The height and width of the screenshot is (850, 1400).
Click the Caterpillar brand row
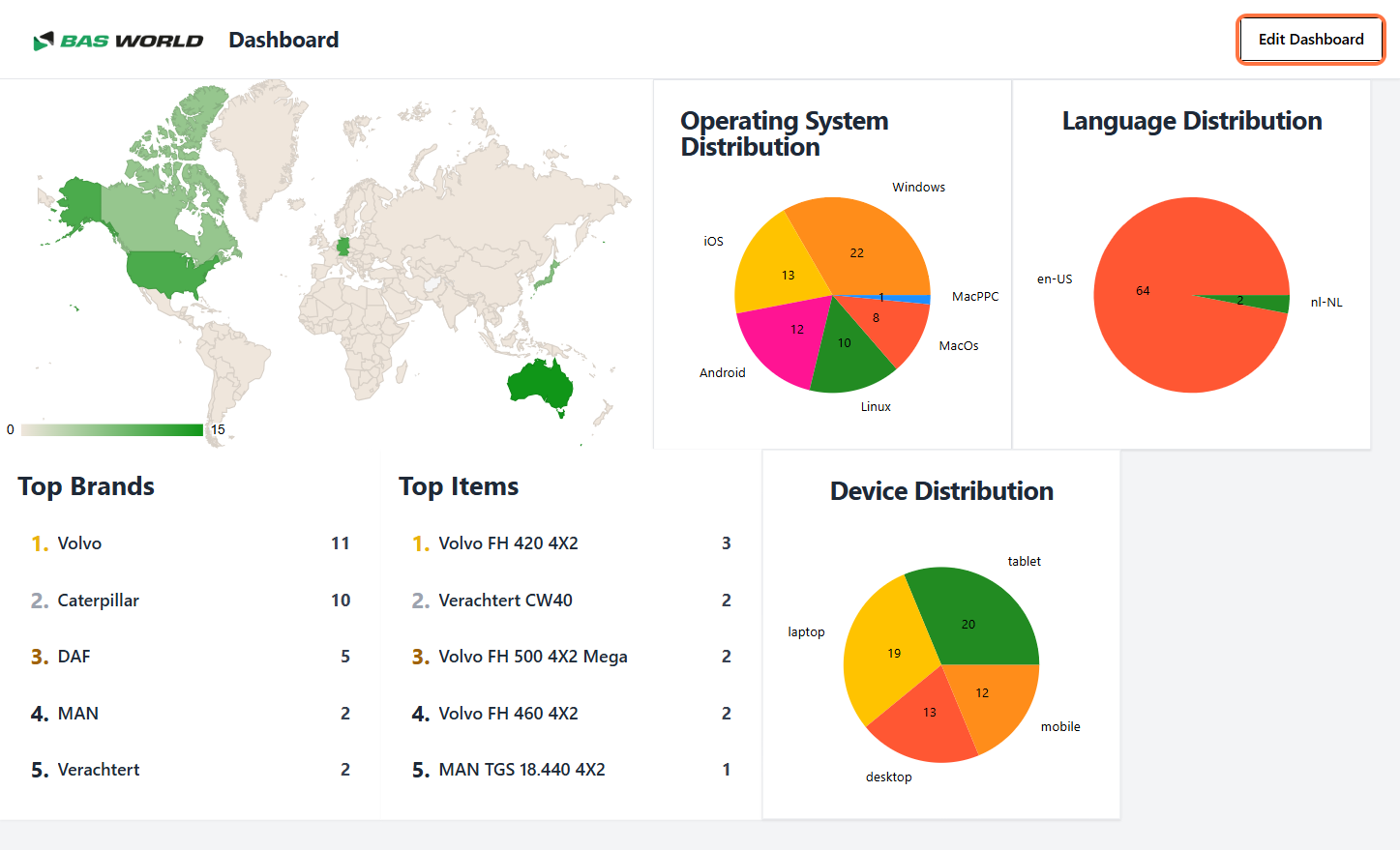(190, 601)
